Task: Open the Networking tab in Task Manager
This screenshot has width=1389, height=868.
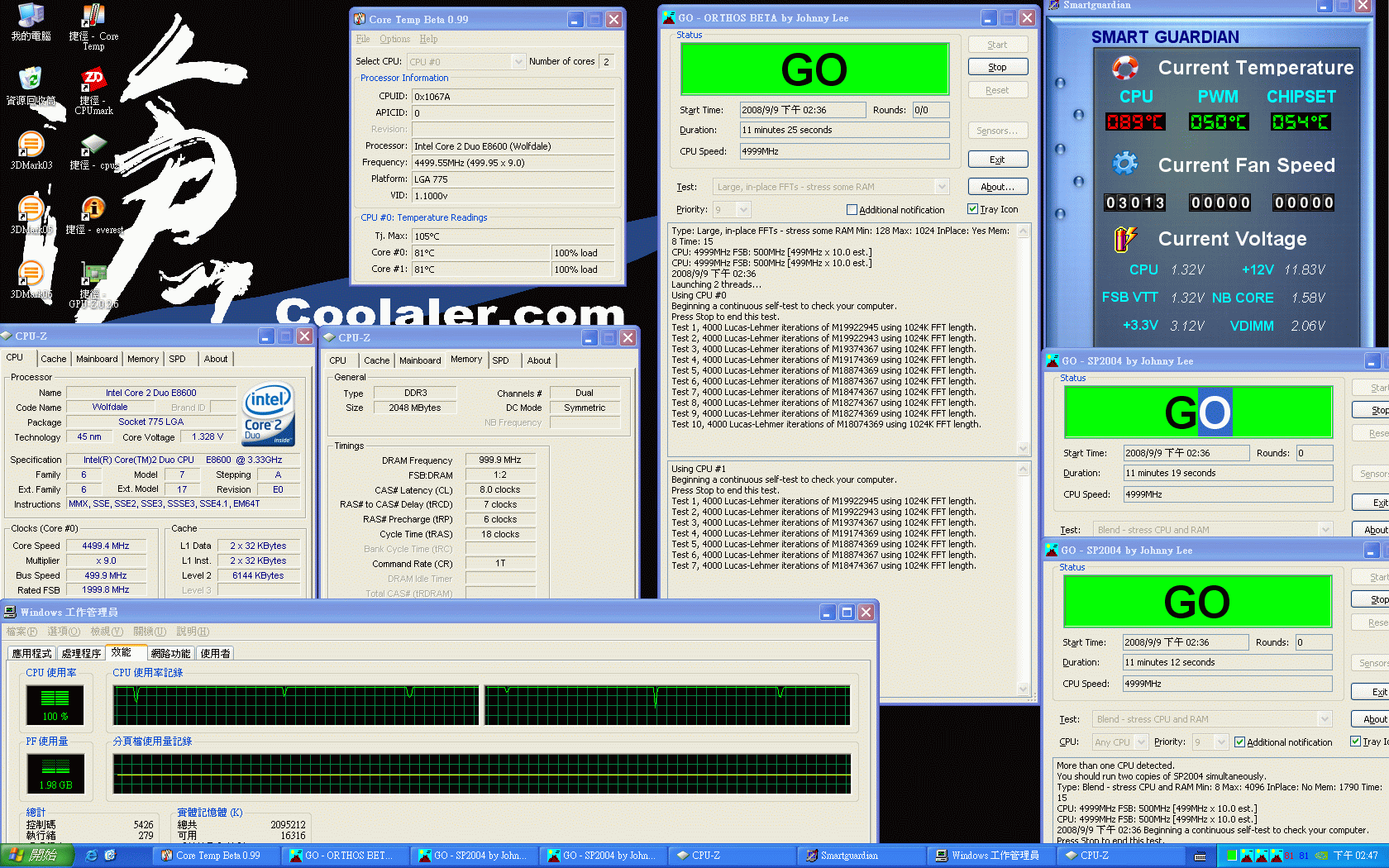Action: point(170,653)
